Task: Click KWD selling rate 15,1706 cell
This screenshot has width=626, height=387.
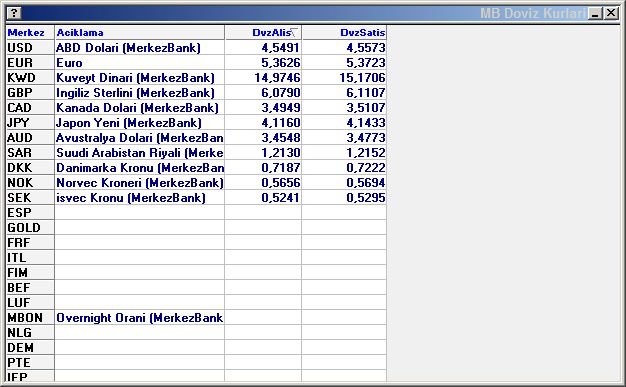Action: point(344,77)
